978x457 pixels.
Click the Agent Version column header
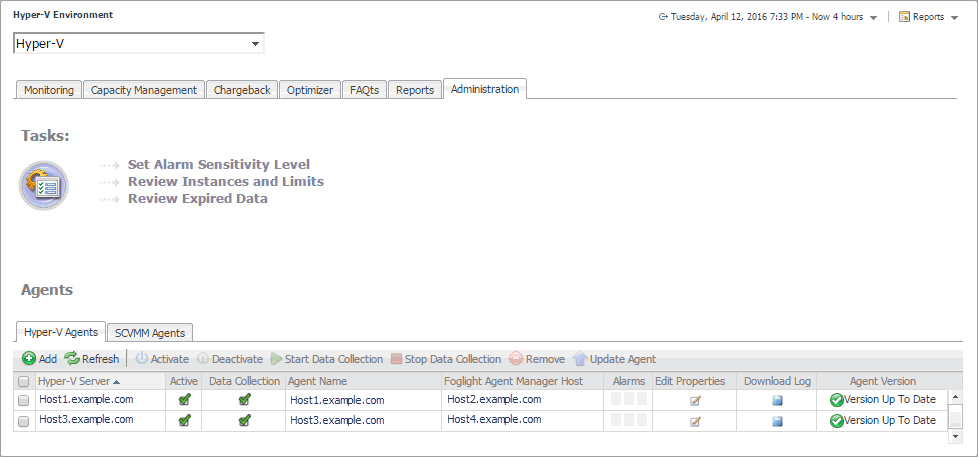click(x=883, y=381)
